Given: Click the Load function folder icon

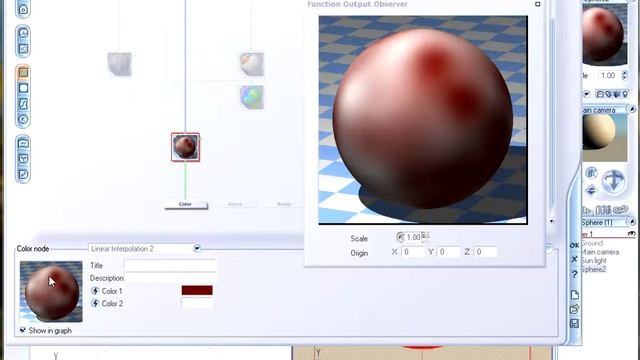Looking at the screenshot, I should coord(574,309).
